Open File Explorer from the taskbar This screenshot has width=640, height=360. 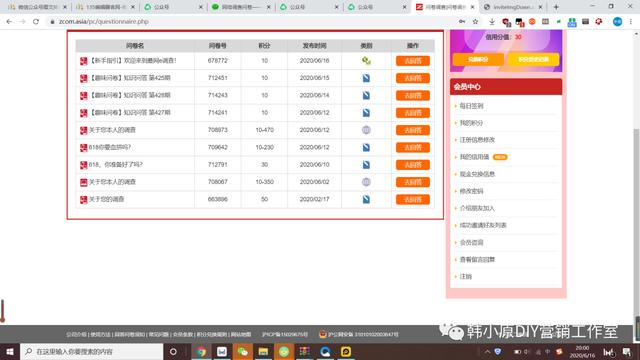pos(263,351)
